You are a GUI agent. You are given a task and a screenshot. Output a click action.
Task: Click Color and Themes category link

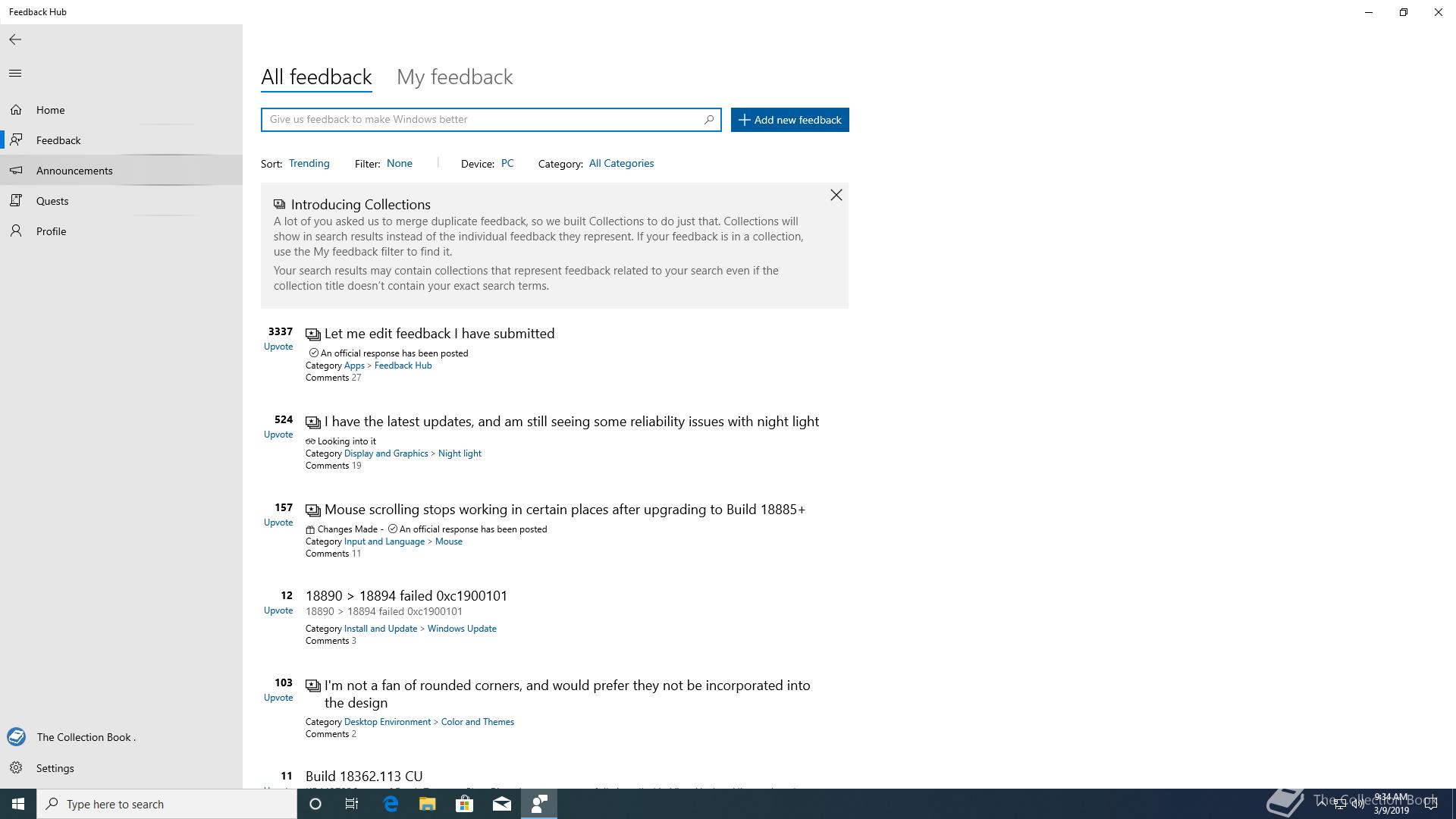[x=478, y=722]
